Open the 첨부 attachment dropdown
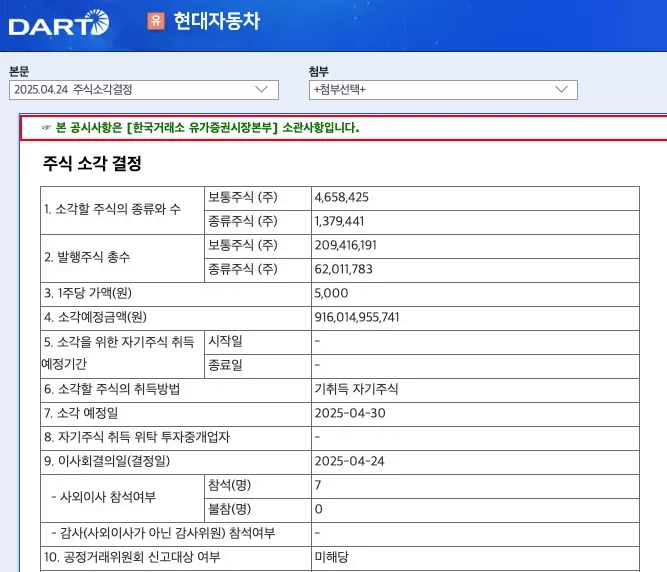Screen dimensions: 667x572 click(x=443, y=90)
